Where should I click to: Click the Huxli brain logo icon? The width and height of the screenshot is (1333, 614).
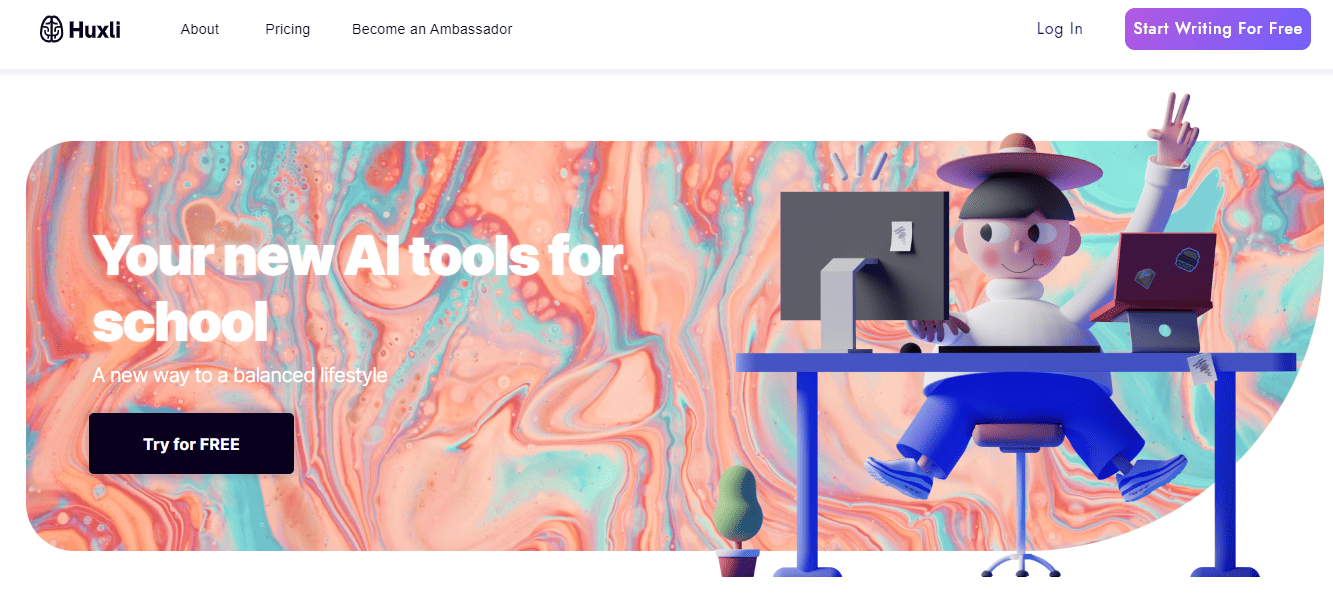point(51,29)
